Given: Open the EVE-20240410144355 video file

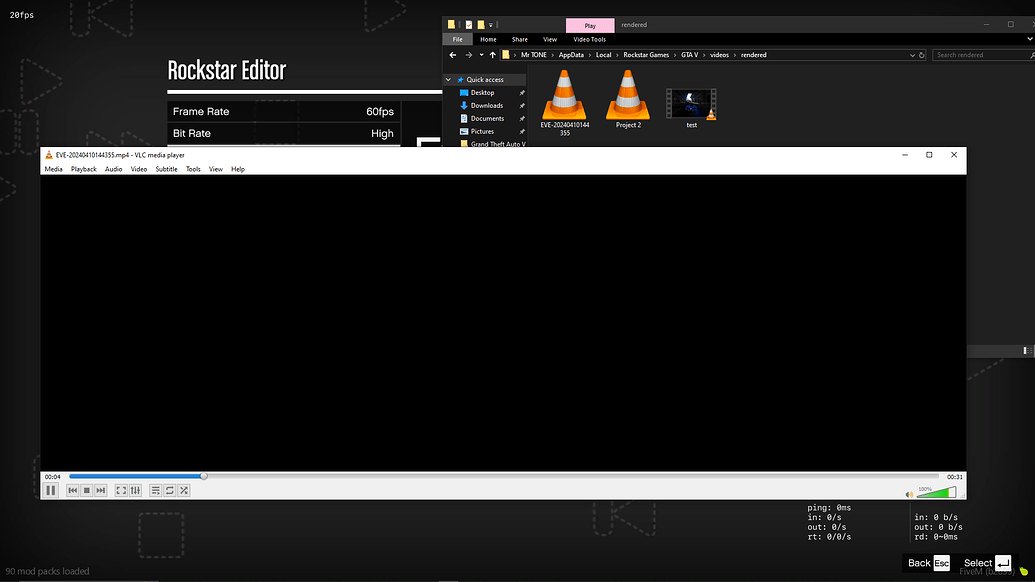Looking at the screenshot, I should tap(564, 95).
